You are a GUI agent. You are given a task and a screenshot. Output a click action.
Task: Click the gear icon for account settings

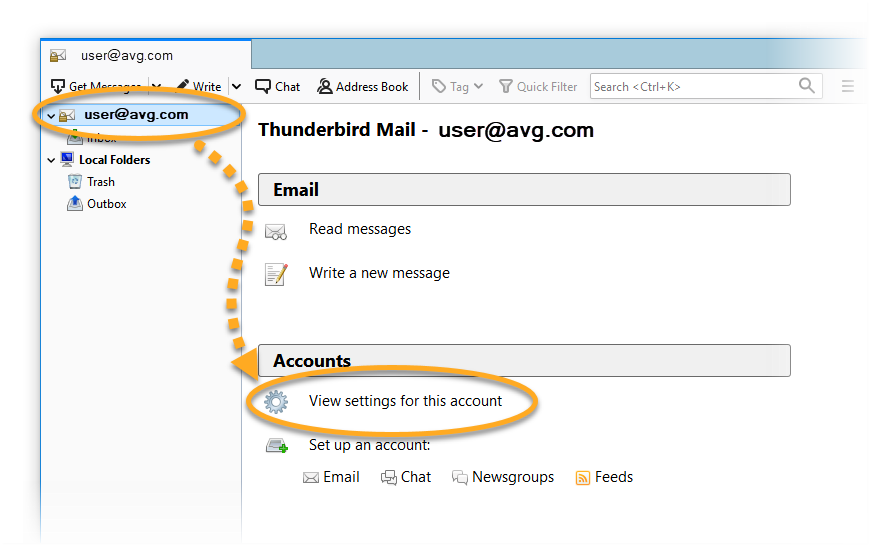point(276,402)
